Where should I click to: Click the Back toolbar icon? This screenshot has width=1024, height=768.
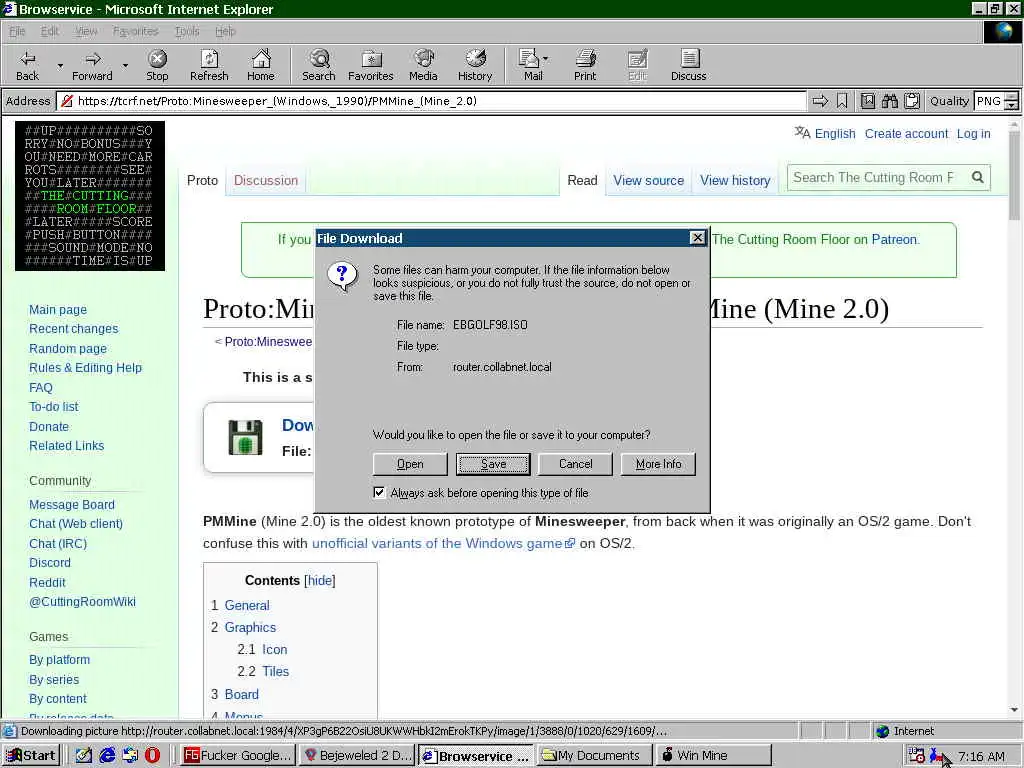click(27, 65)
